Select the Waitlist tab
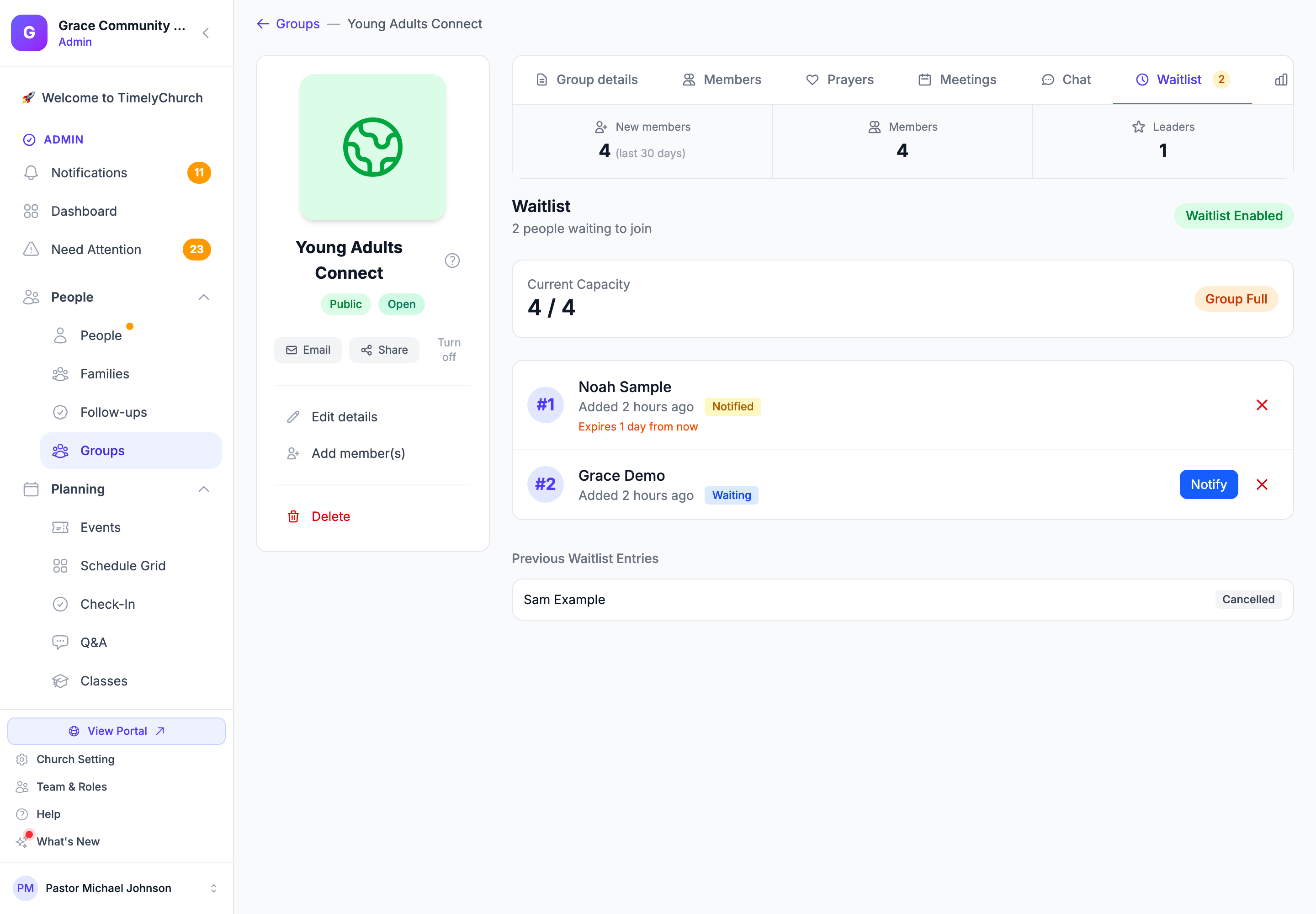Image resolution: width=1316 pixels, height=914 pixels. click(1183, 80)
